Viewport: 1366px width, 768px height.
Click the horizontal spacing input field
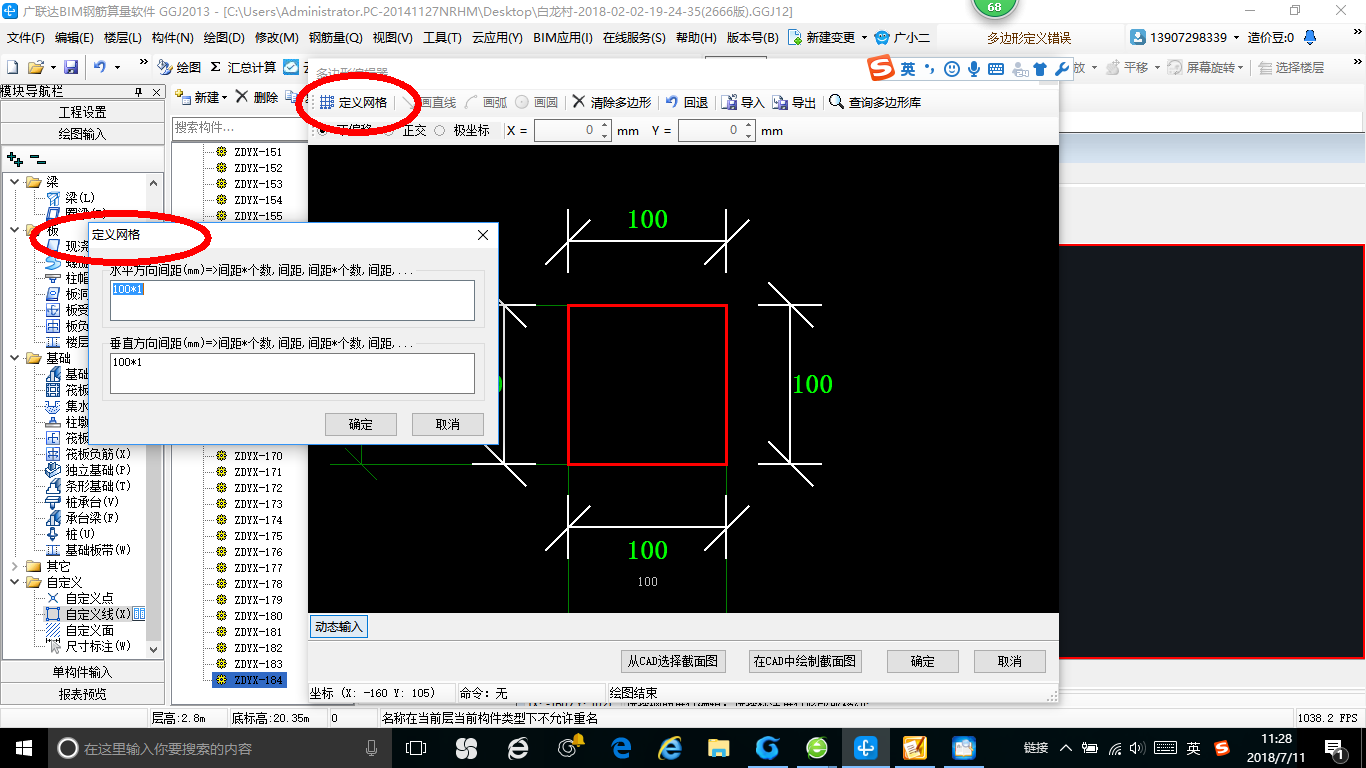pos(292,300)
